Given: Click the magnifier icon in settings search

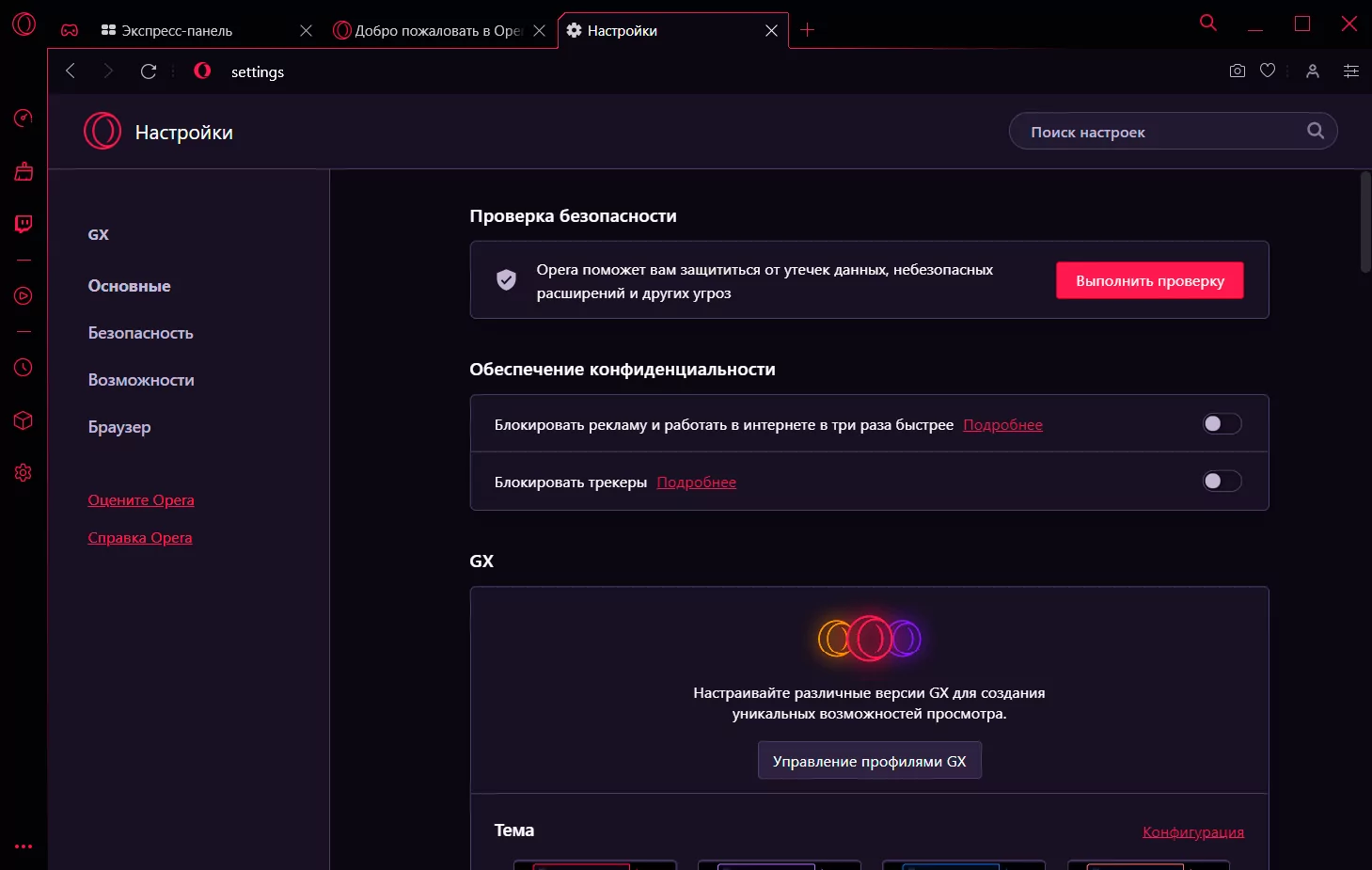Looking at the screenshot, I should coord(1316,131).
